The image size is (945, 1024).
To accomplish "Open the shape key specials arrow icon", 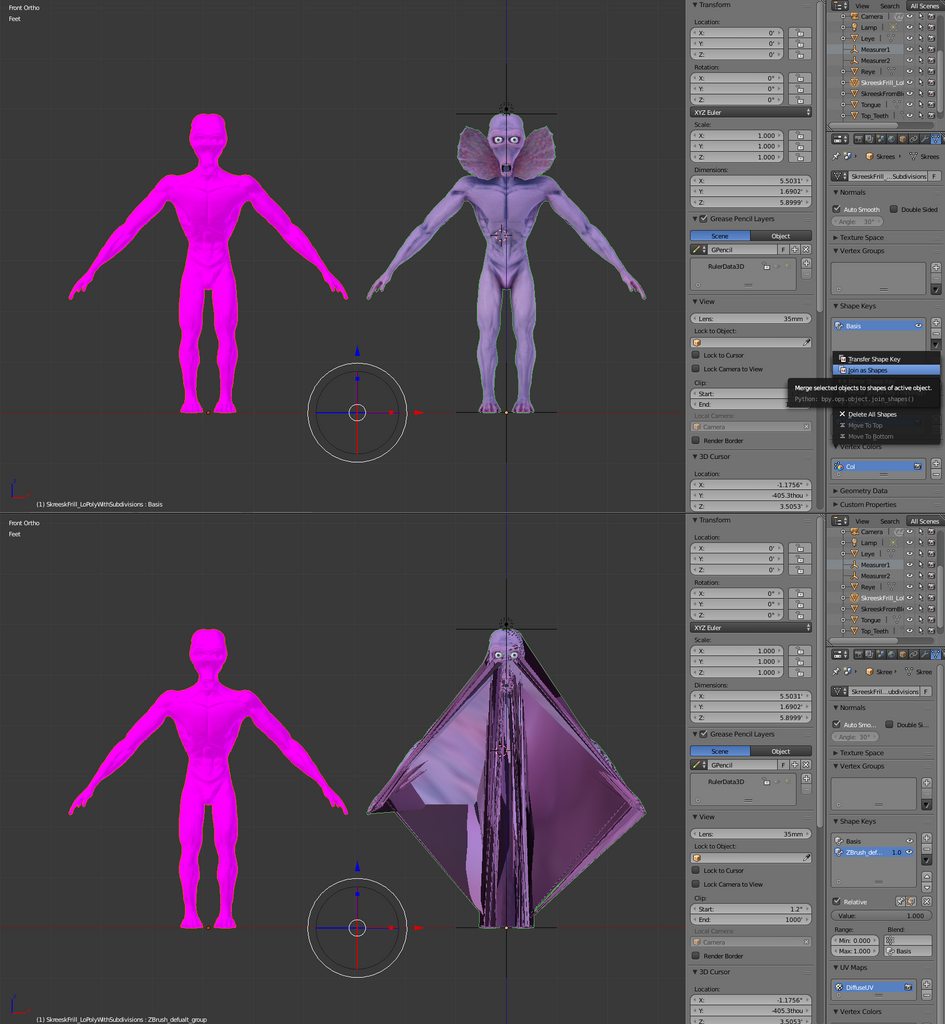I will (936, 345).
